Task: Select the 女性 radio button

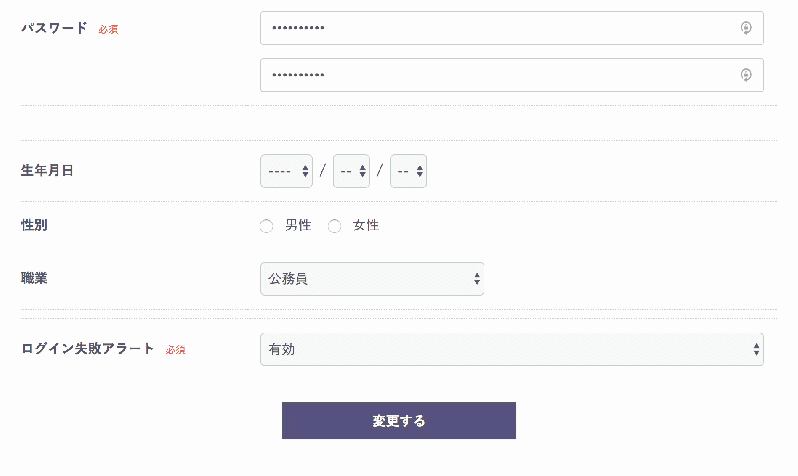Action: [x=334, y=226]
